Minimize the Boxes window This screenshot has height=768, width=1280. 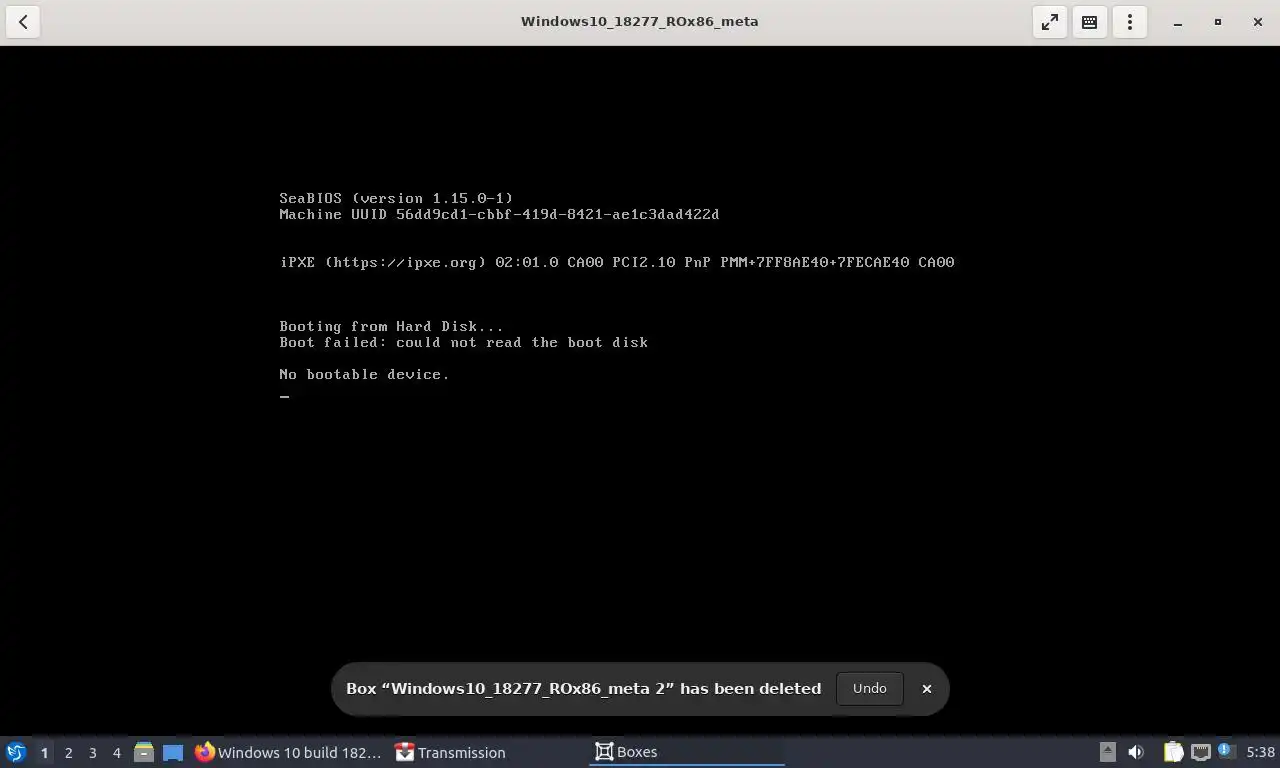pyautogui.click(x=1178, y=22)
